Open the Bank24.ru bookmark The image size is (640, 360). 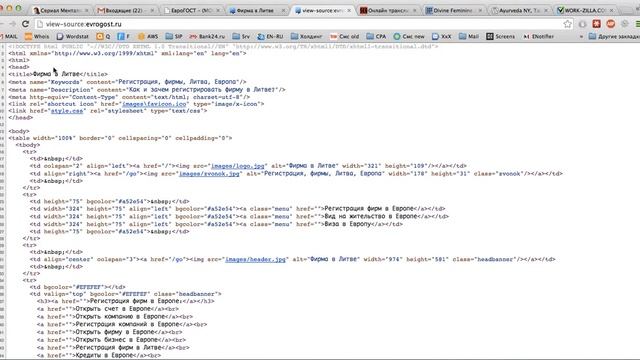207,36
